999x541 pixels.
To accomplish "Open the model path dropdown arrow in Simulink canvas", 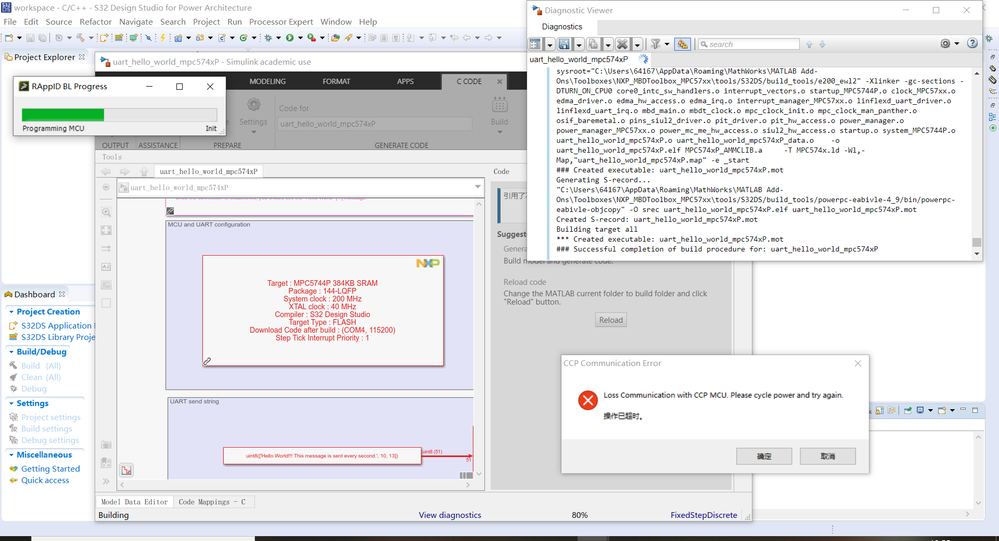I will tap(477, 187).
